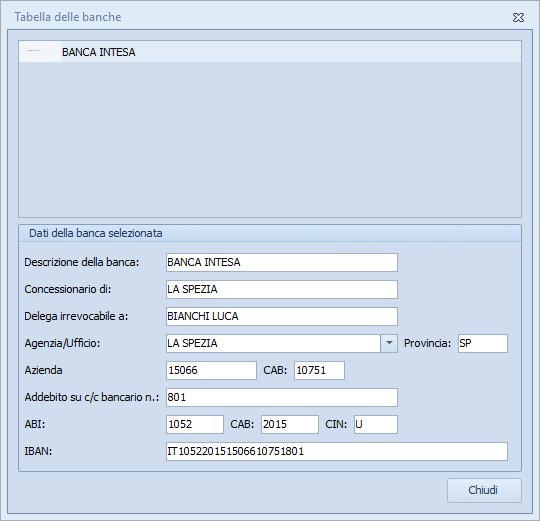Image resolution: width=540 pixels, height=521 pixels.
Task: Focus the Azienda field showing 15066
Action: pyautogui.click(x=211, y=371)
